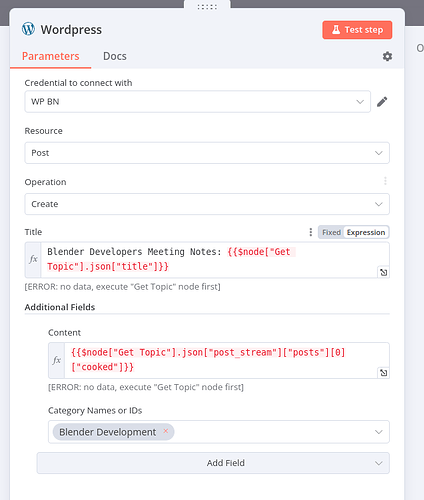Switch Title field to Expression mode

366,232
